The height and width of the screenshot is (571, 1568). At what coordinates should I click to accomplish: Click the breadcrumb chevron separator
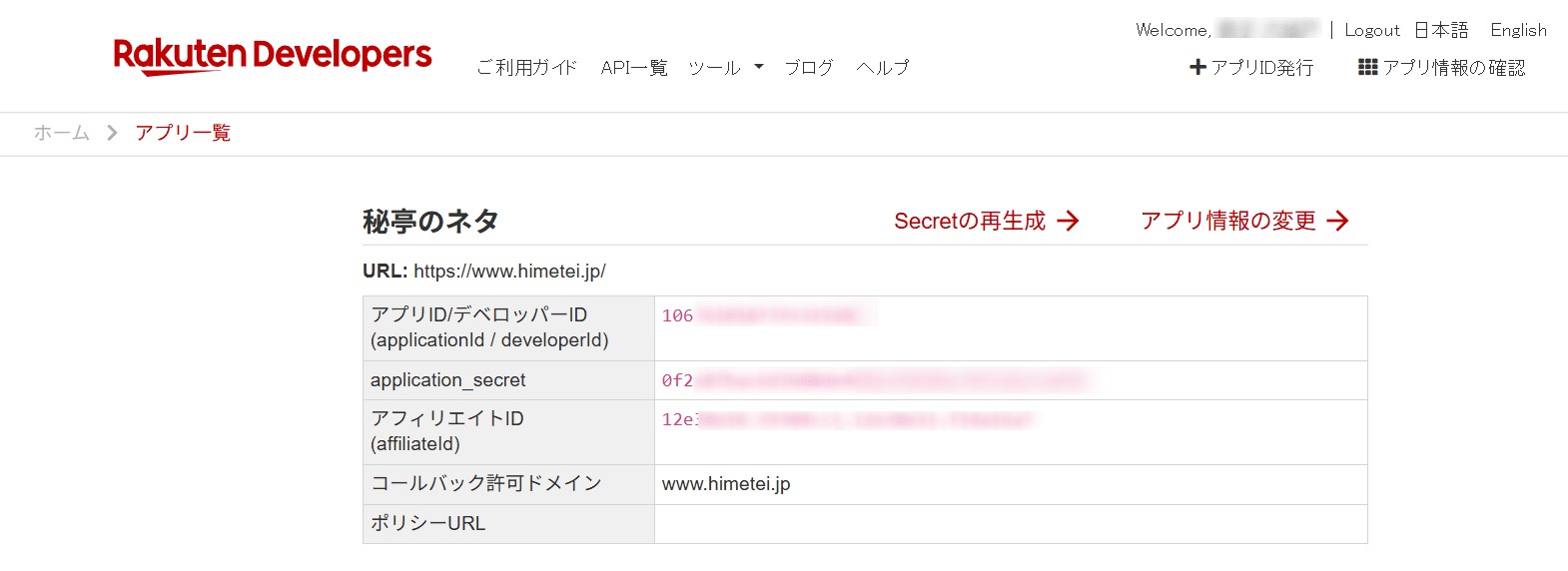click(x=112, y=133)
